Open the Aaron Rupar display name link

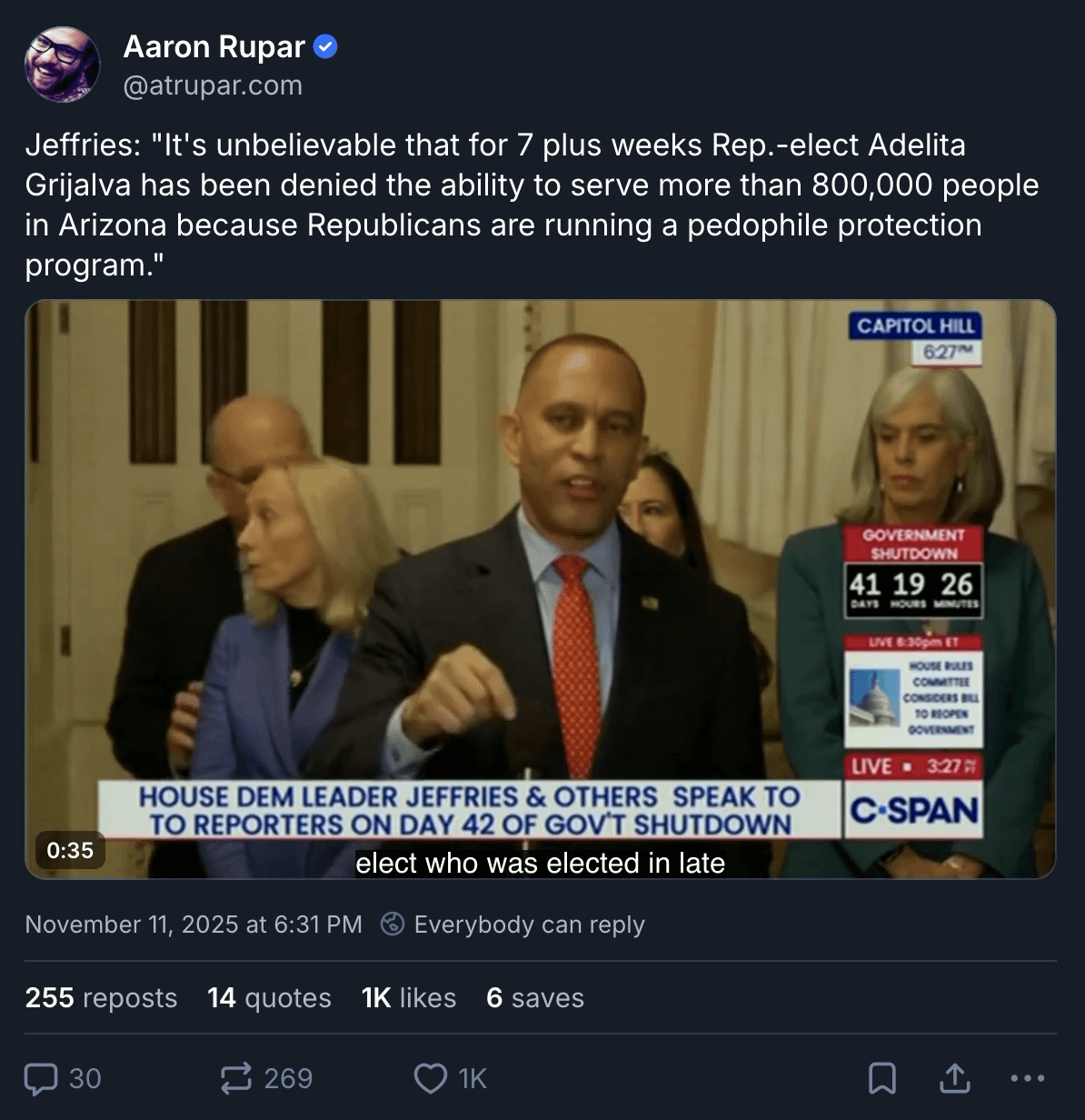(x=214, y=46)
